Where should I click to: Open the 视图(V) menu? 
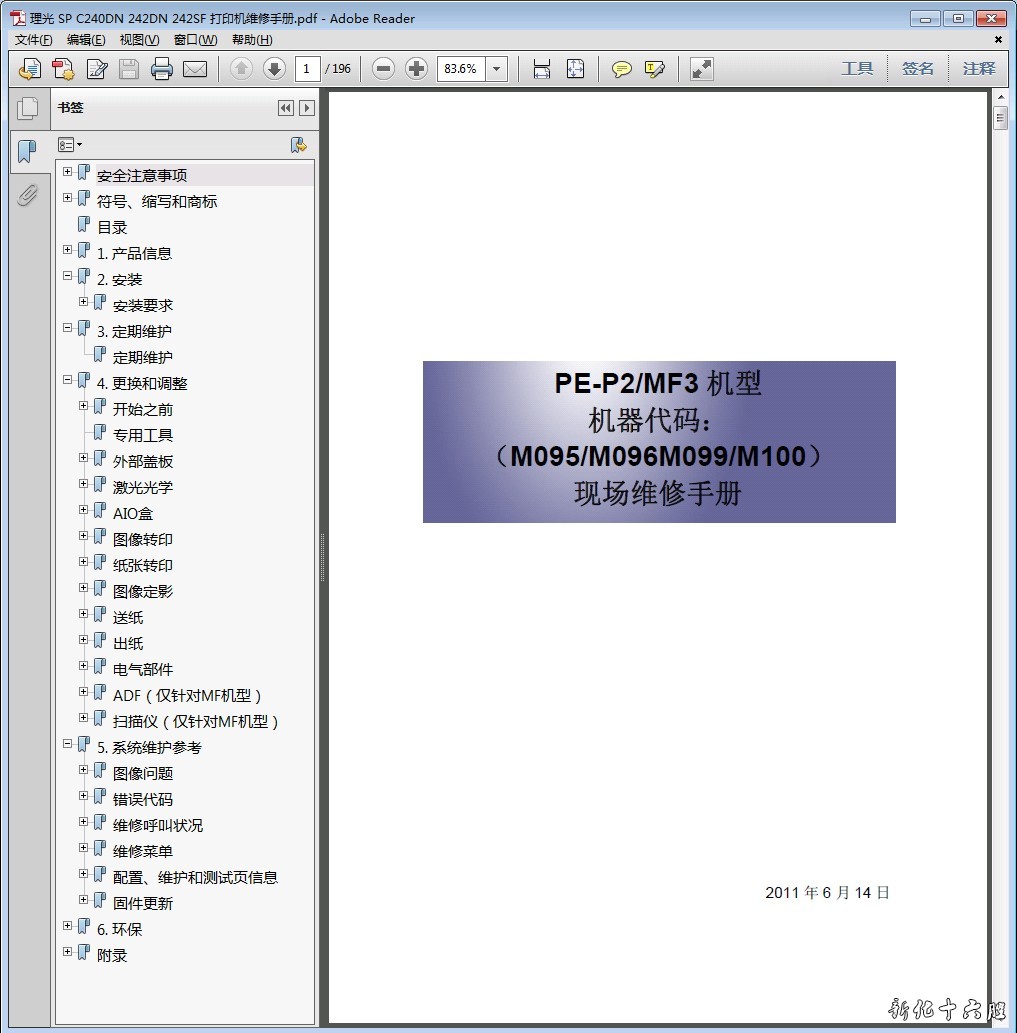tap(139, 40)
